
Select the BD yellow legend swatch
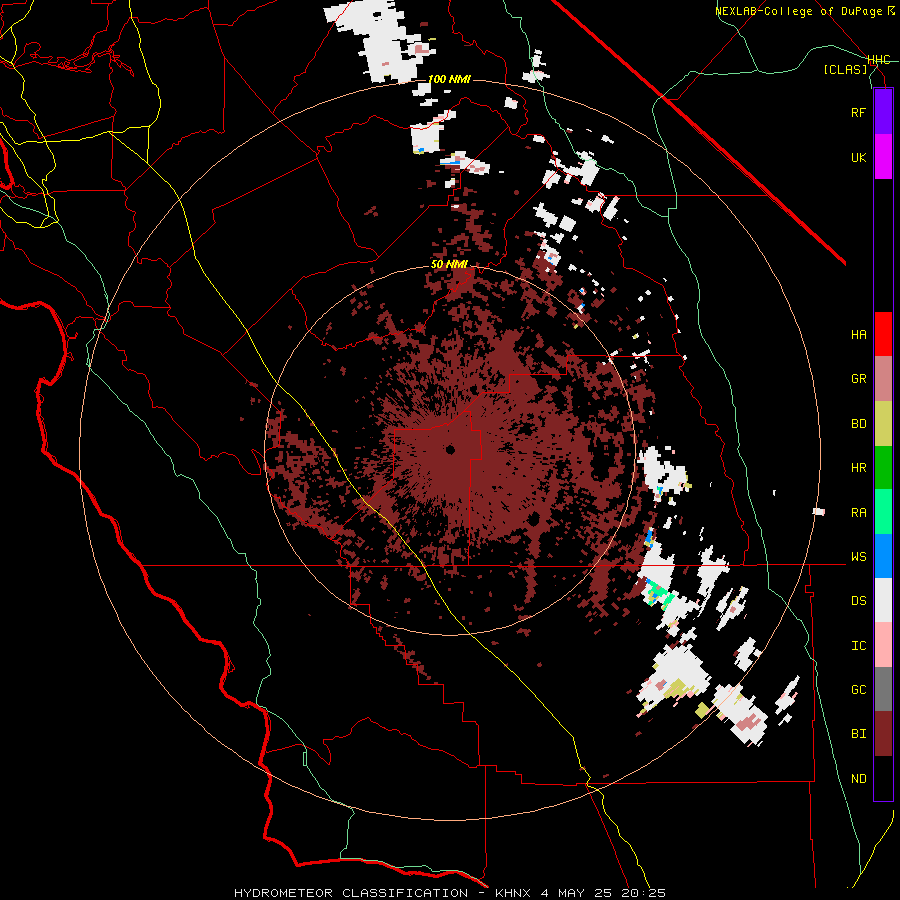[x=883, y=423]
